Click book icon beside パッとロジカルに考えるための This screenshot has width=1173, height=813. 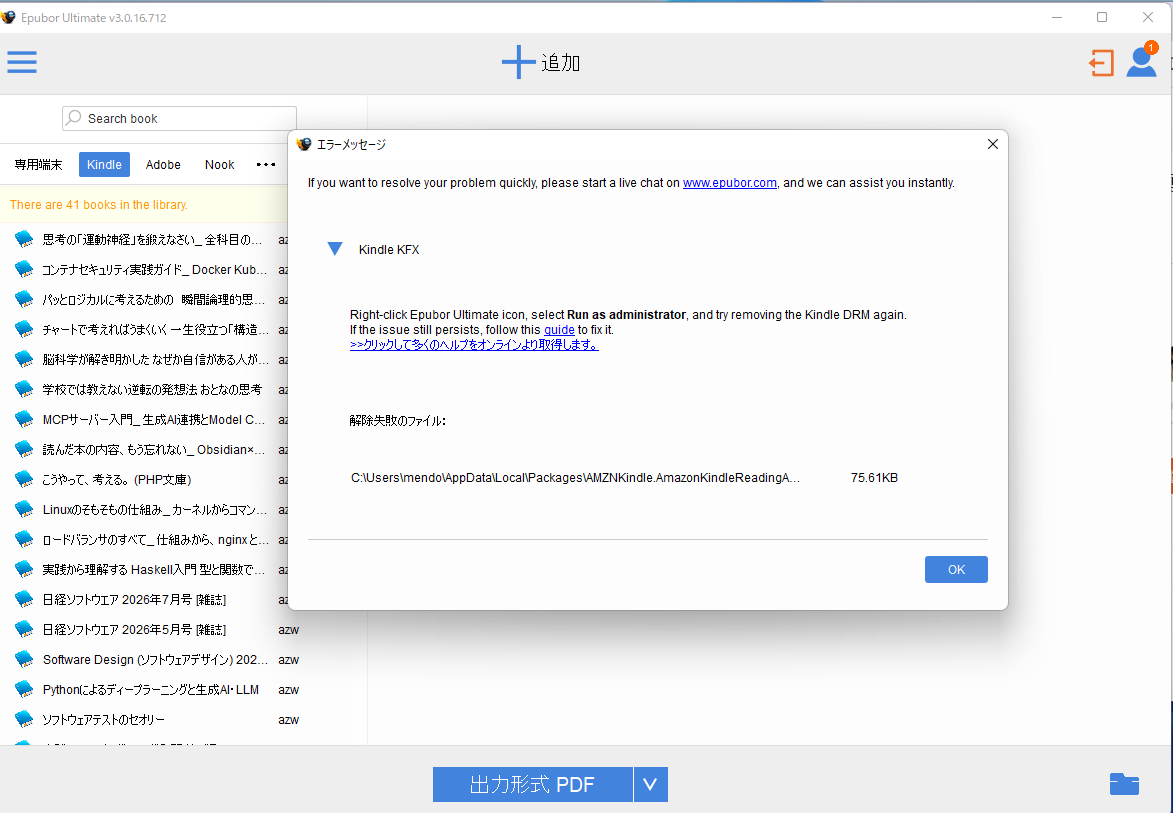pyautogui.click(x=24, y=299)
